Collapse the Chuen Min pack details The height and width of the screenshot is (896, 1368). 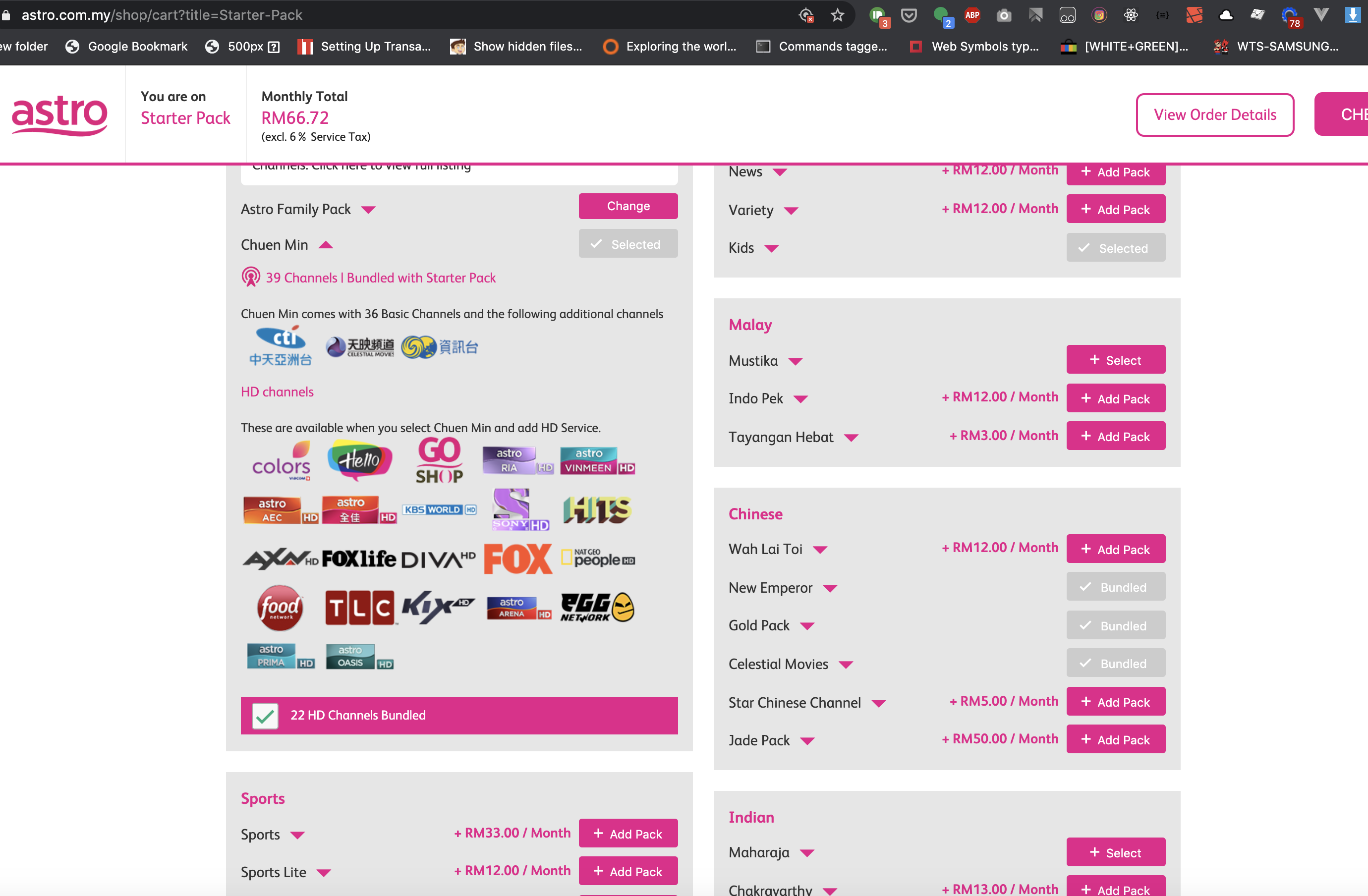(326, 245)
